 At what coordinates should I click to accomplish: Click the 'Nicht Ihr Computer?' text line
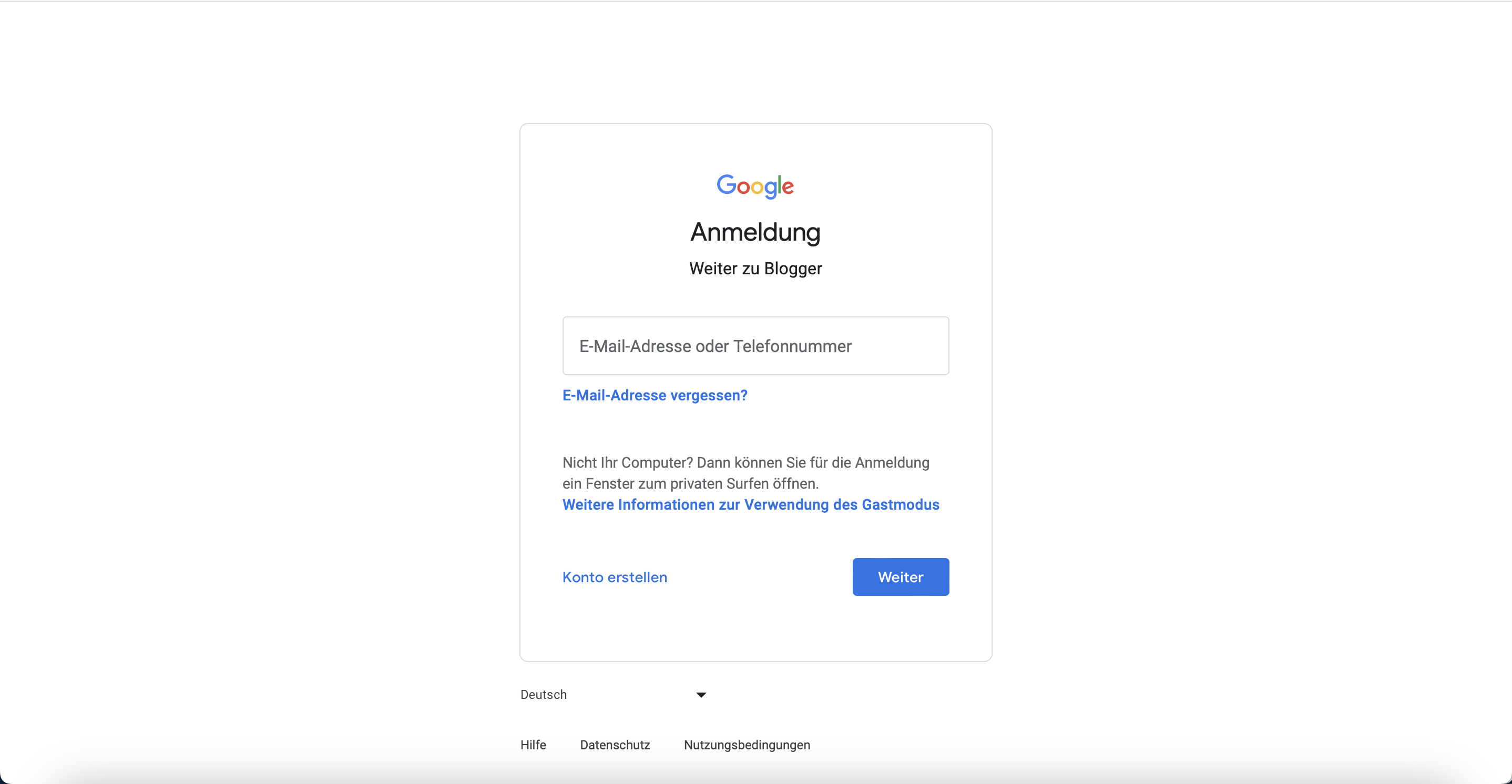[745, 462]
